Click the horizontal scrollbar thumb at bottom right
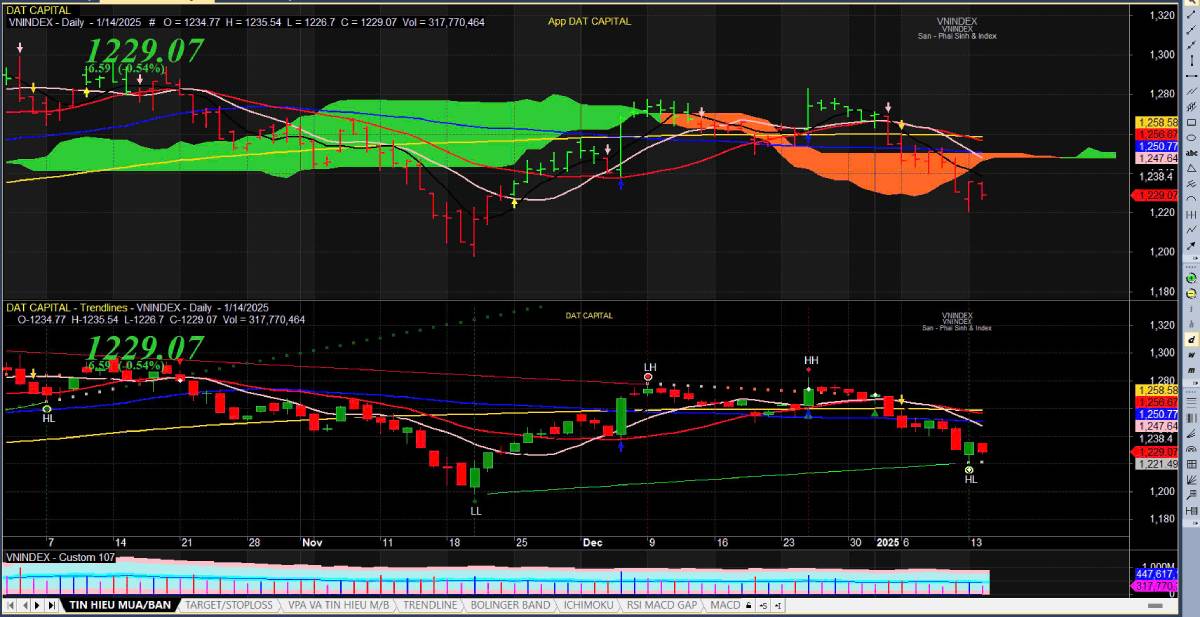This screenshot has height=617, width=1200. pos(1155,606)
